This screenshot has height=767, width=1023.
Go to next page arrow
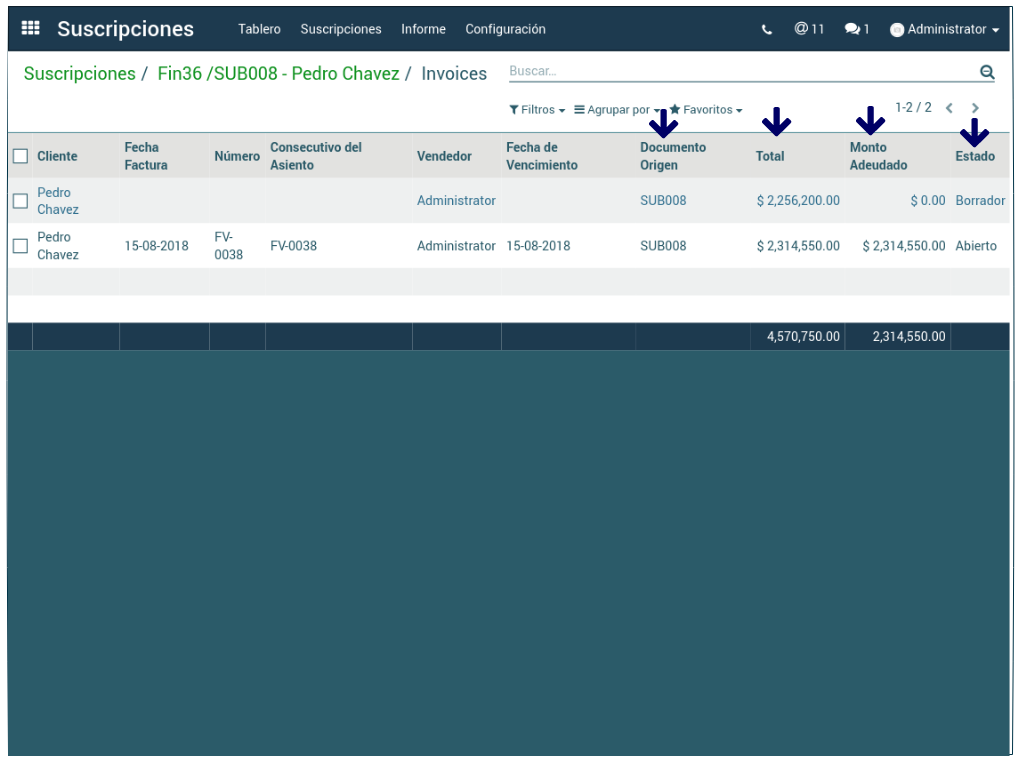tap(975, 108)
